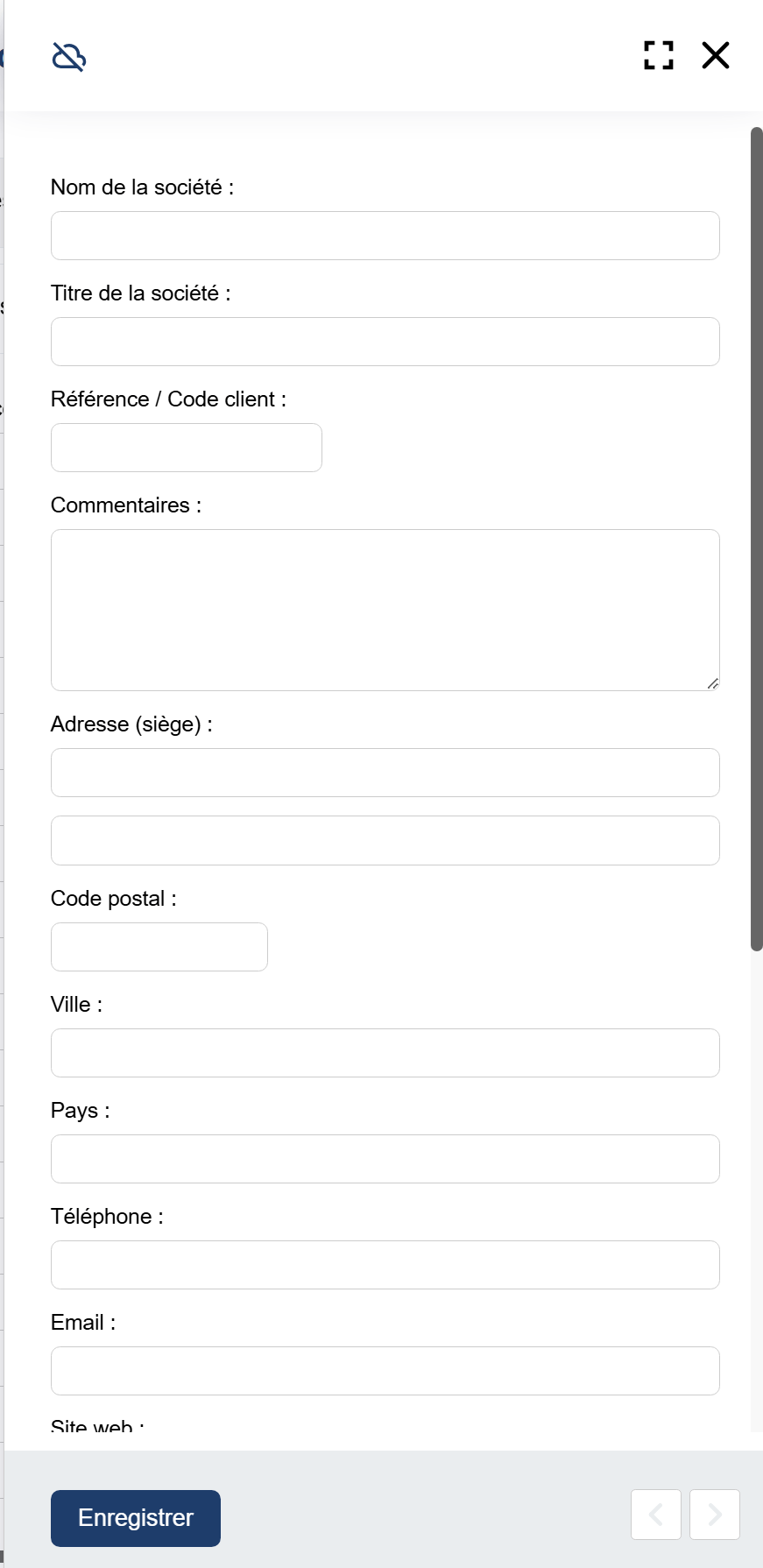Click the Pays input field
The image size is (763, 1568).
(x=385, y=1159)
